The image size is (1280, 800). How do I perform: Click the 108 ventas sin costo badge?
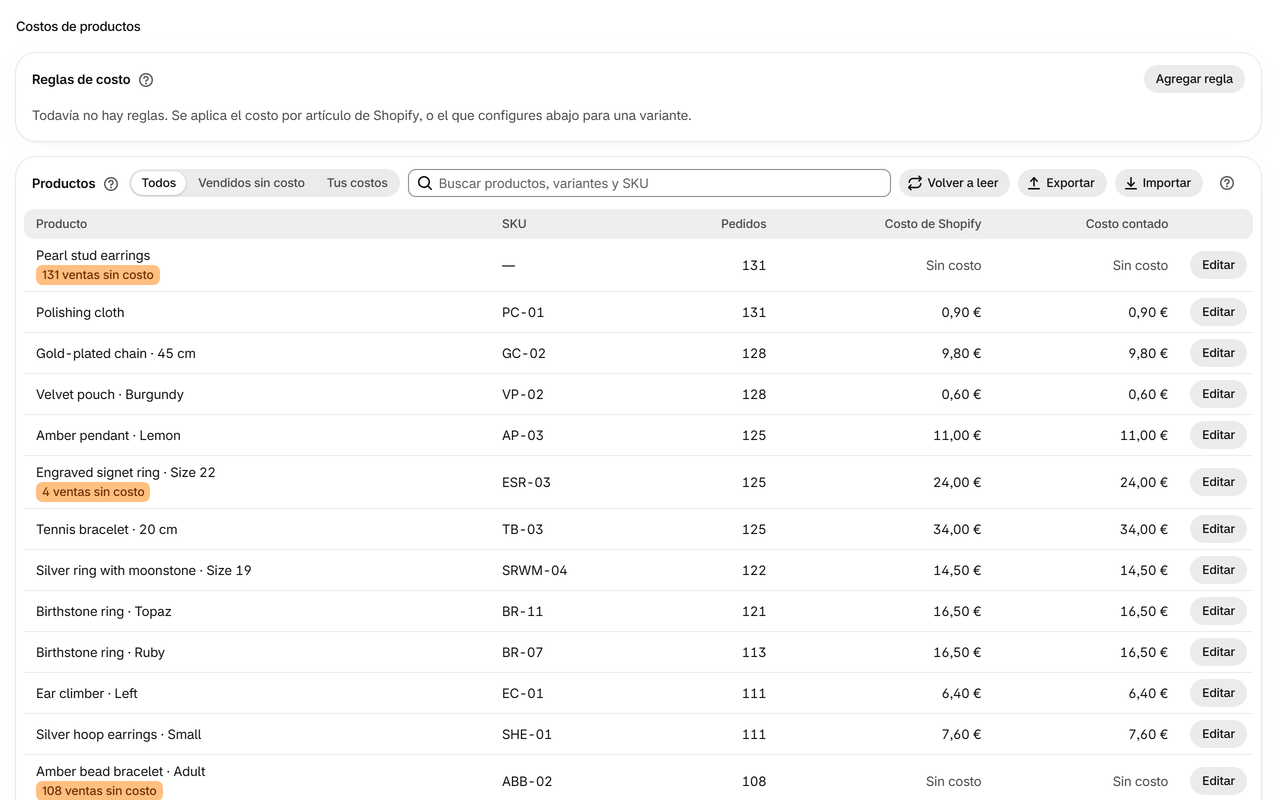(x=99, y=791)
